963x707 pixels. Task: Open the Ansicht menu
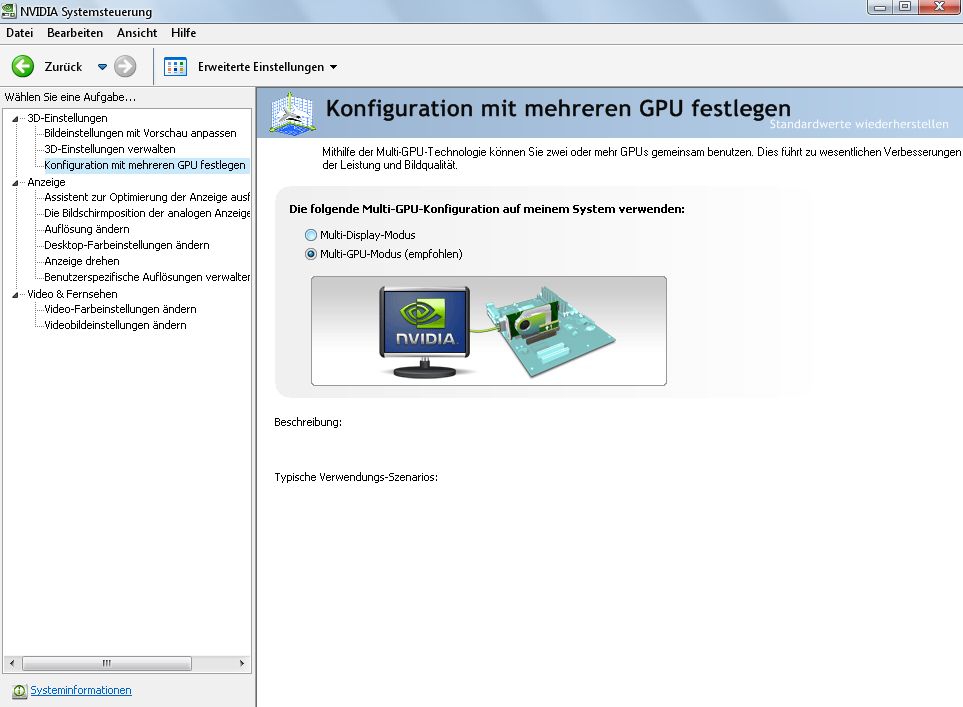tap(137, 33)
